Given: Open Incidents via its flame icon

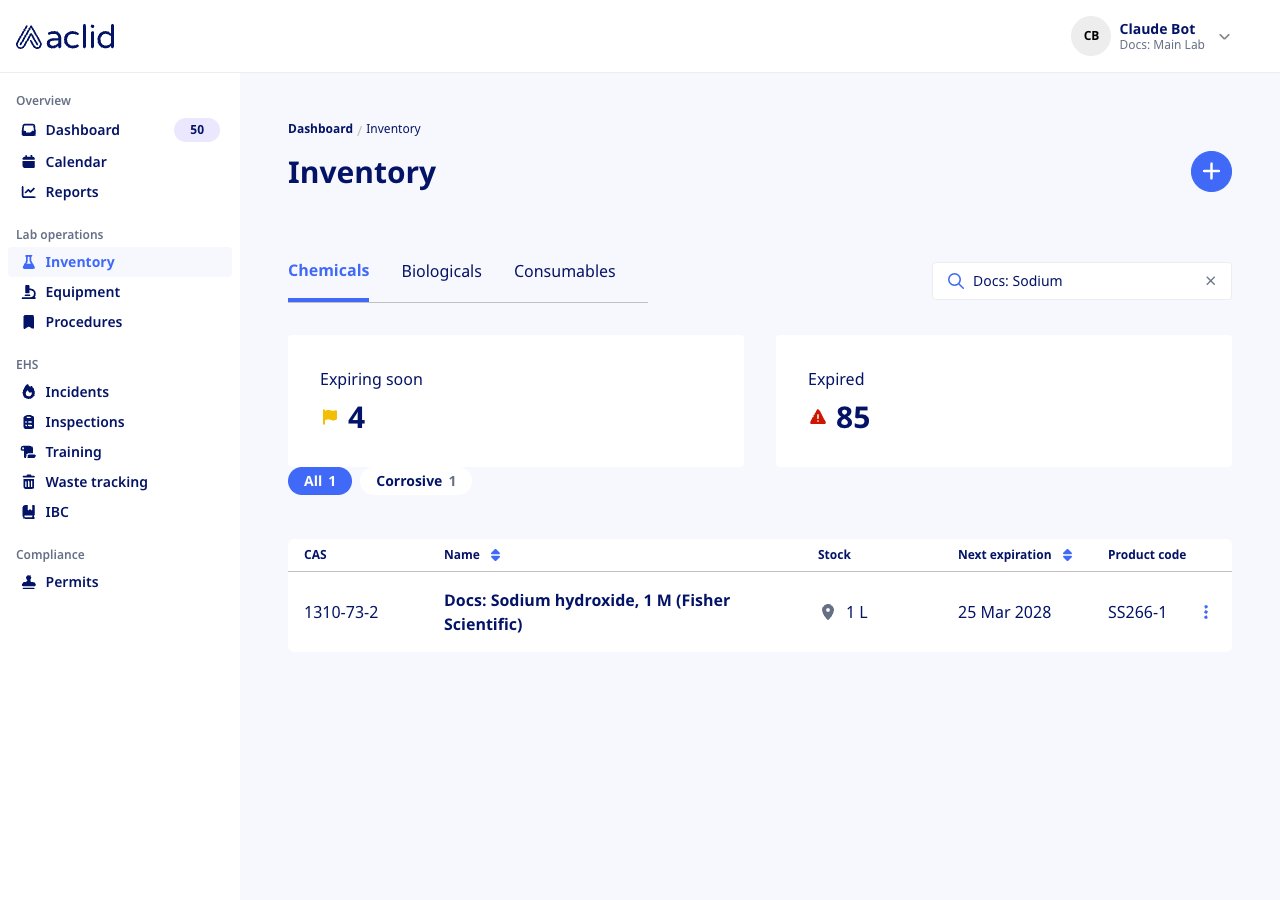Looking at the screenshot, I should tap(29, 392).
